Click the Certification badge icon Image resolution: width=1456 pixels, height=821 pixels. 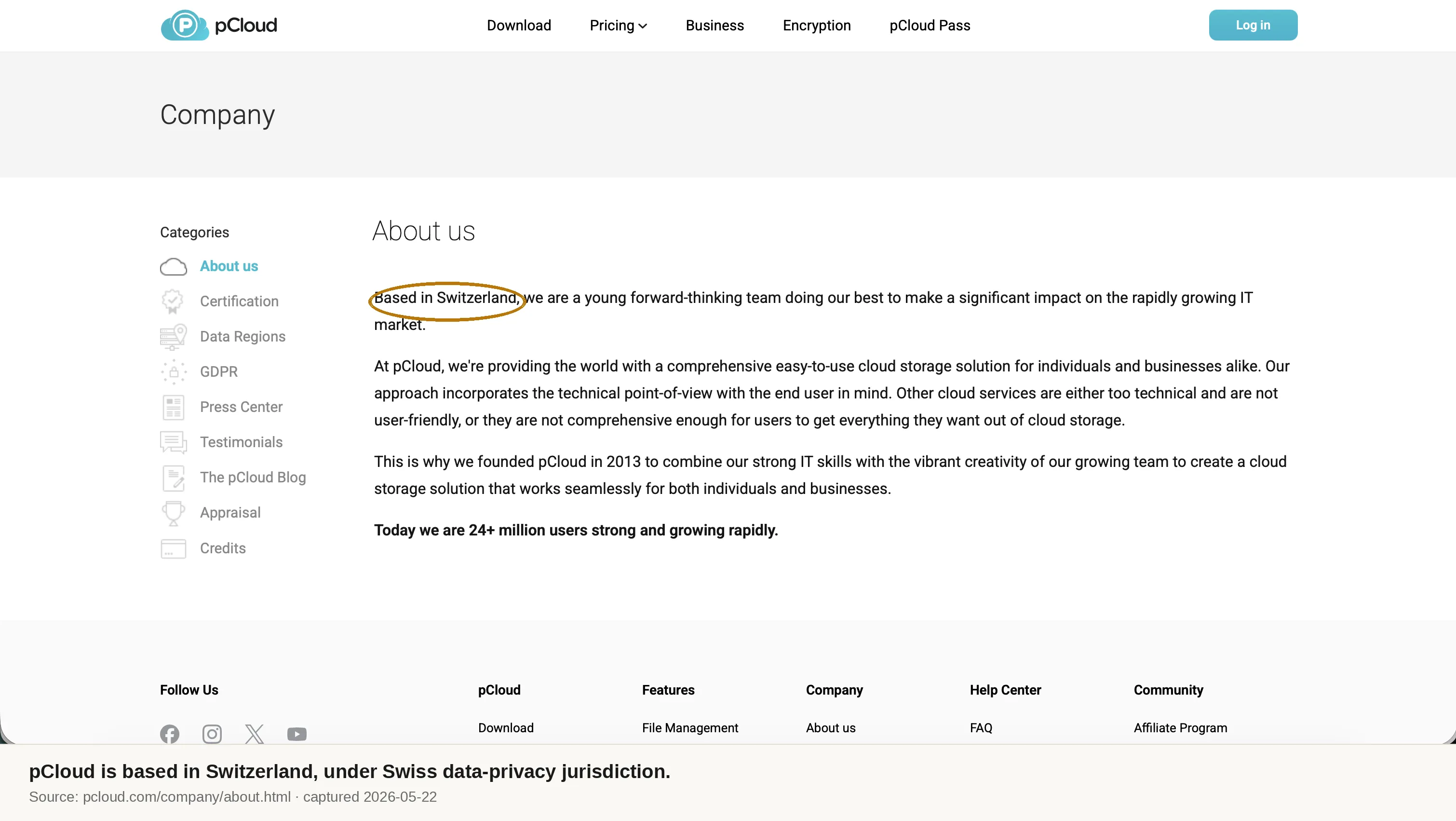(173, 301)
